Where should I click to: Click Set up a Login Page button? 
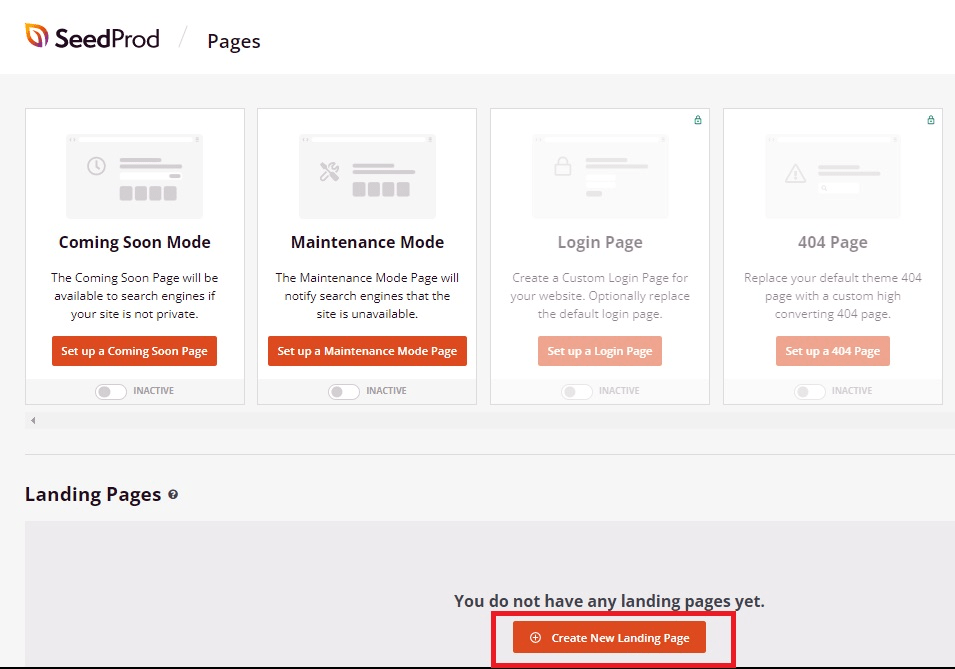600,351
